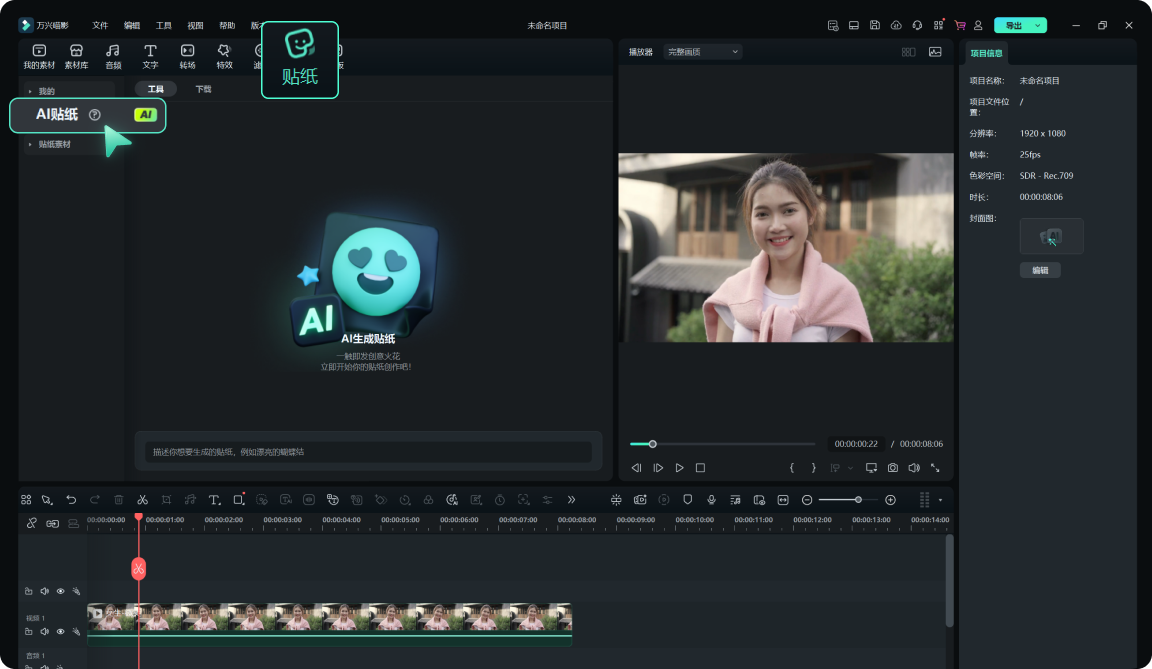Click the crop tool in timeline toolbar
Viewport: 1152px width, 669px height.
[x=166, y=499]
